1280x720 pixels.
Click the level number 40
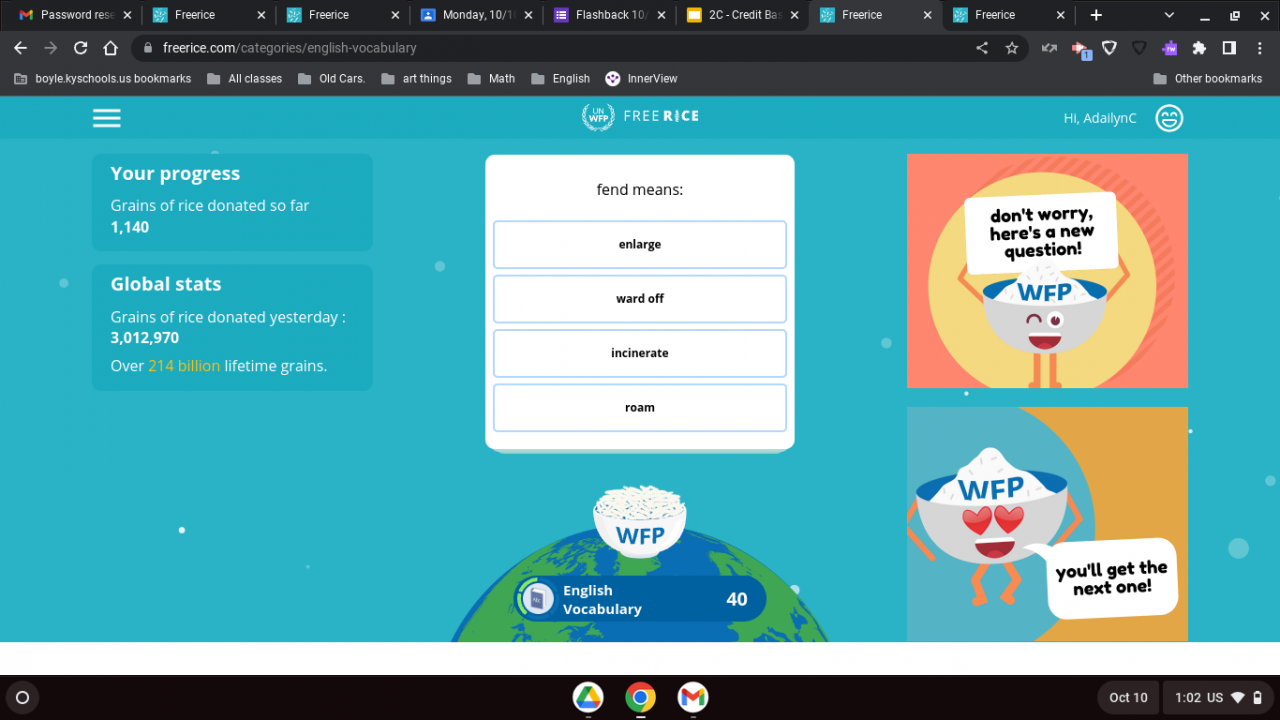coord(737,599)
